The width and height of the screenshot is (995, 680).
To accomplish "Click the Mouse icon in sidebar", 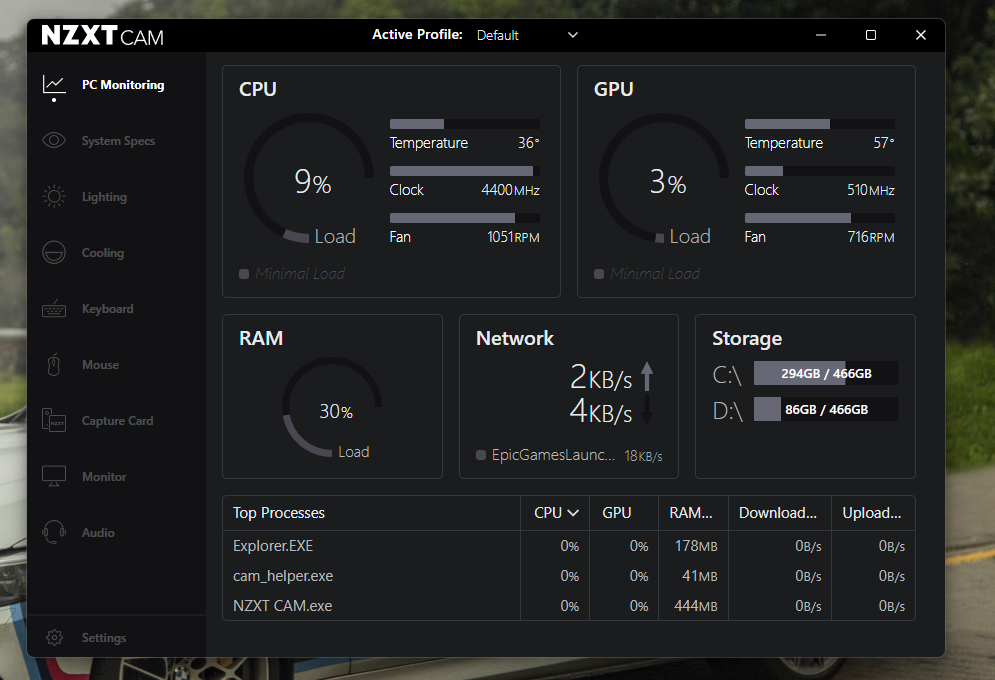I will pos(54,365).
